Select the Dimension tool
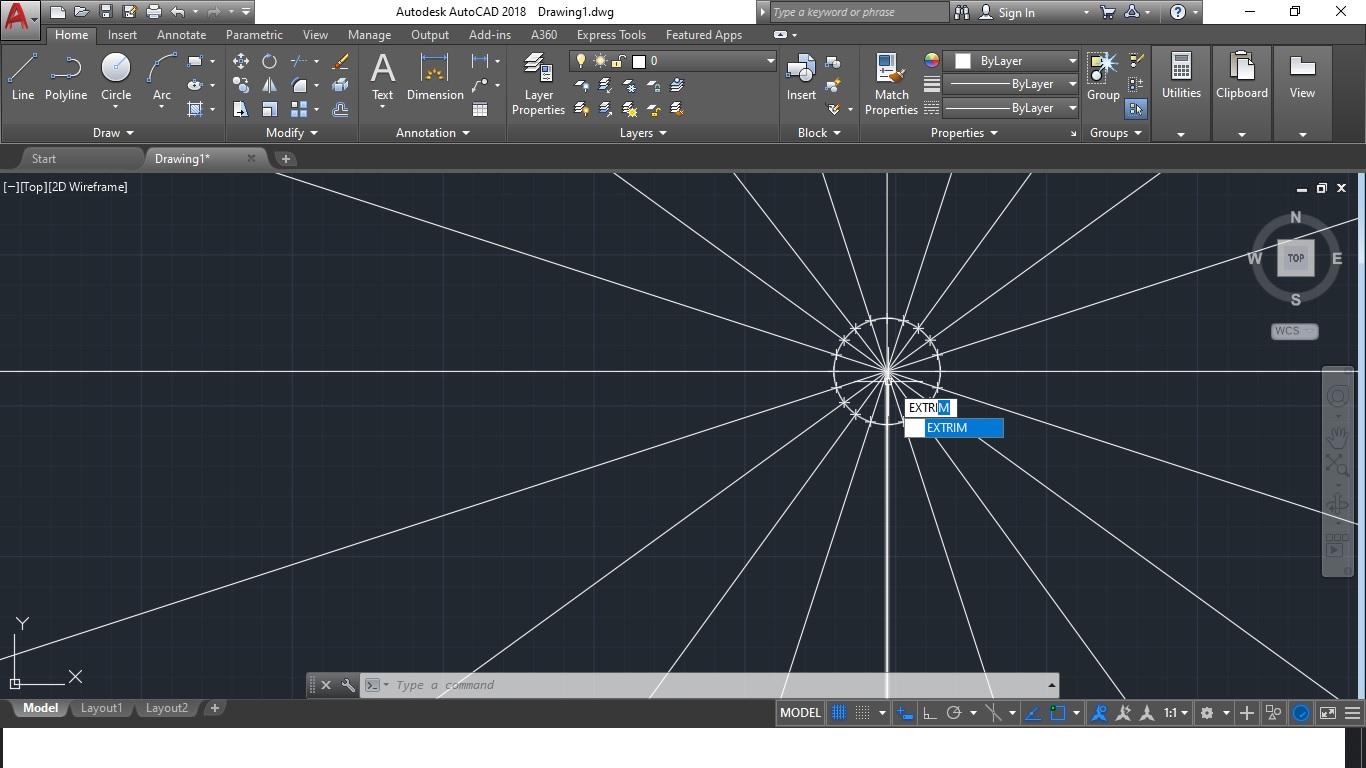Viewport: 1366px width, 768px height. (x=435, y=77)
